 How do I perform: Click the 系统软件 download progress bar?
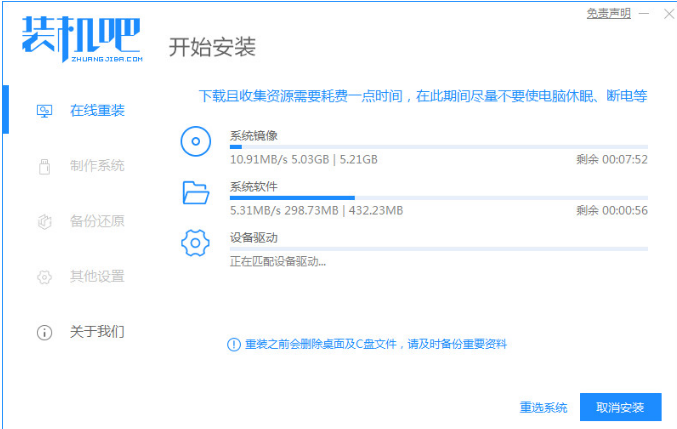coord(438,198)
